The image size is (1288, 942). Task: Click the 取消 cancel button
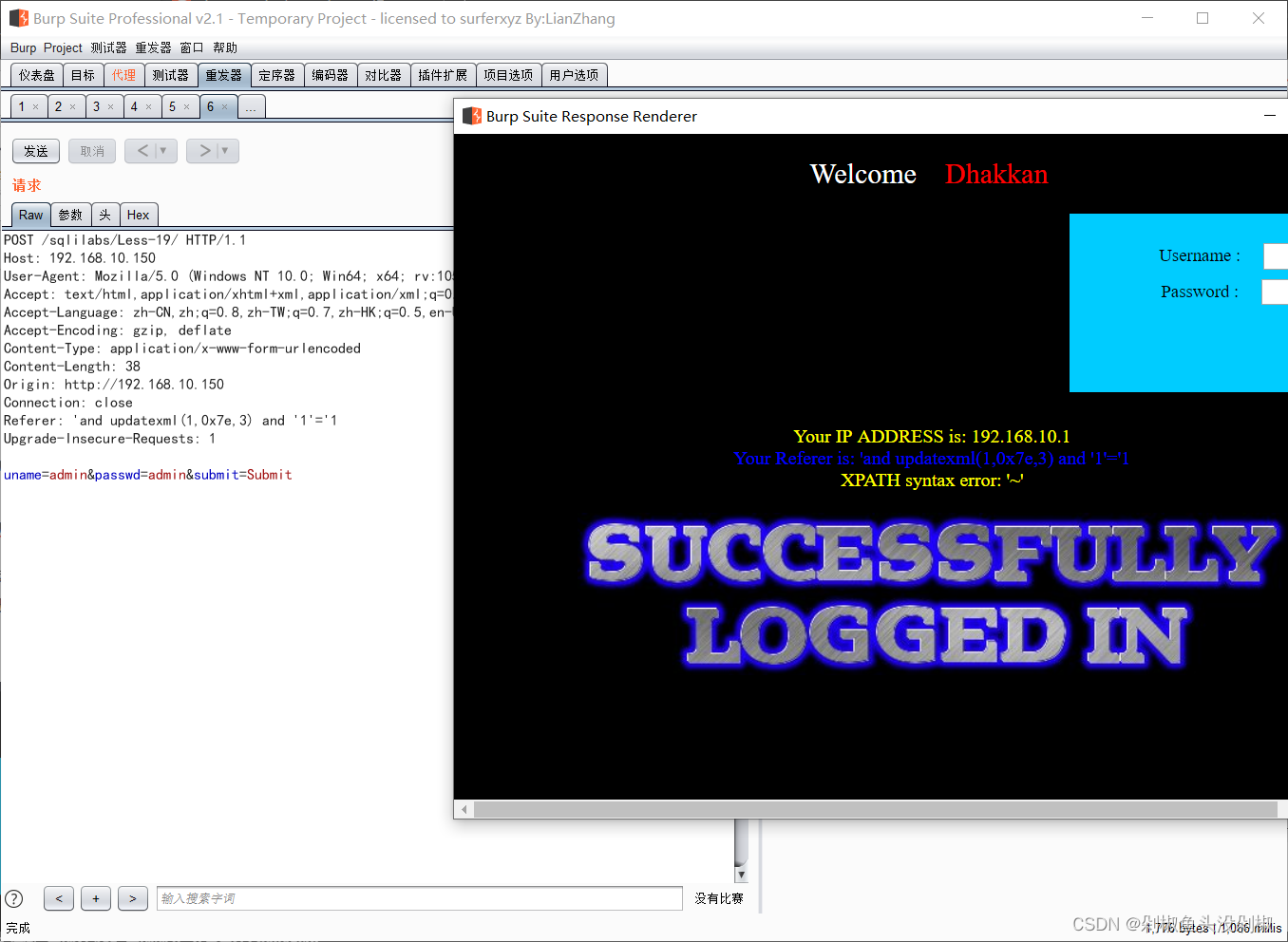tap(92, 151)
